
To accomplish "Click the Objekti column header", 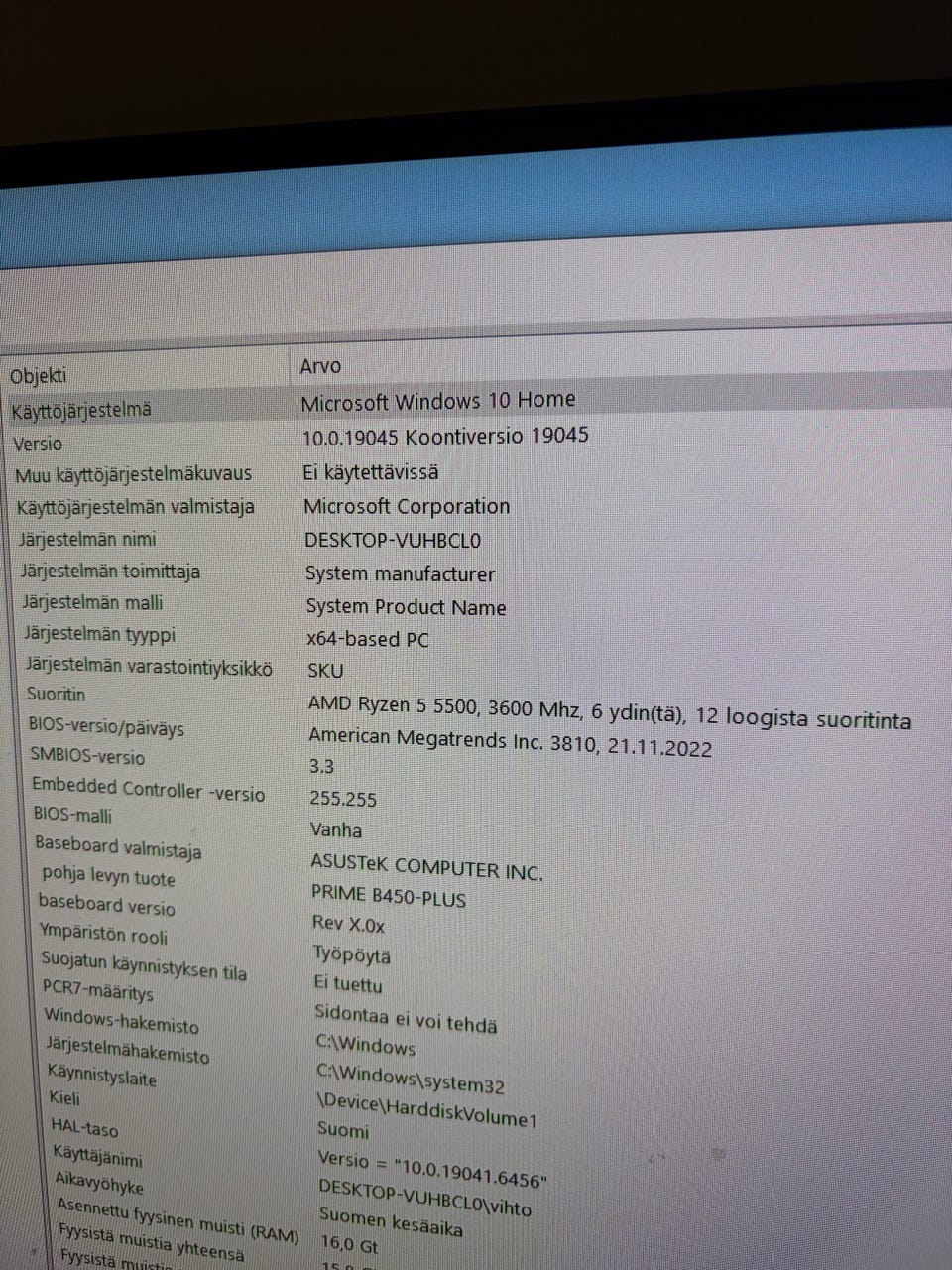I will pyautogui.click(x=39, y=375).
